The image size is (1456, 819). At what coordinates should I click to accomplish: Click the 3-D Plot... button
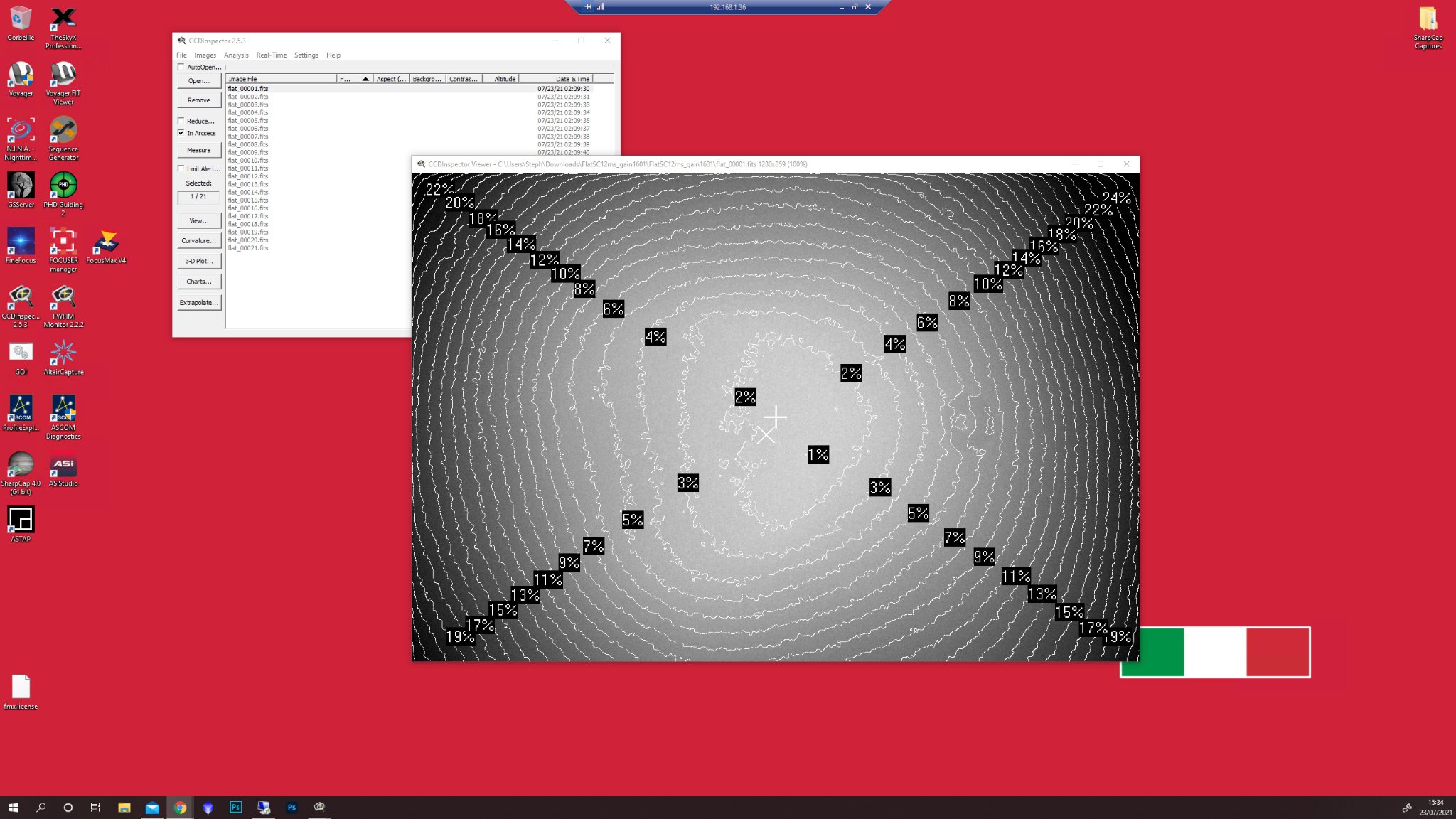tap(199, 261)
